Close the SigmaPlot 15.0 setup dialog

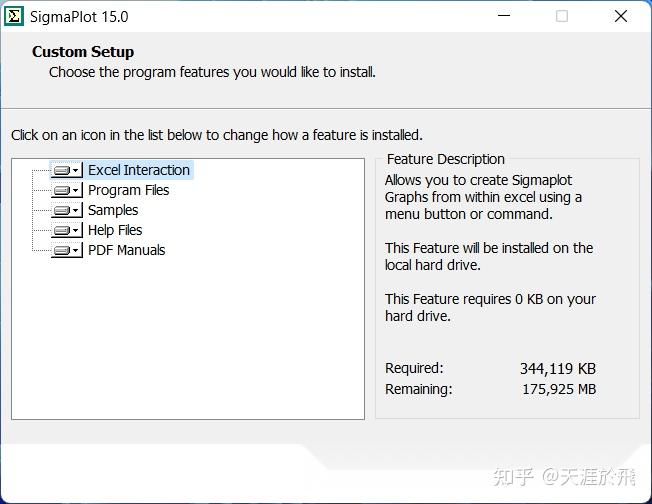pyautogui.click(x=621, y=16)
